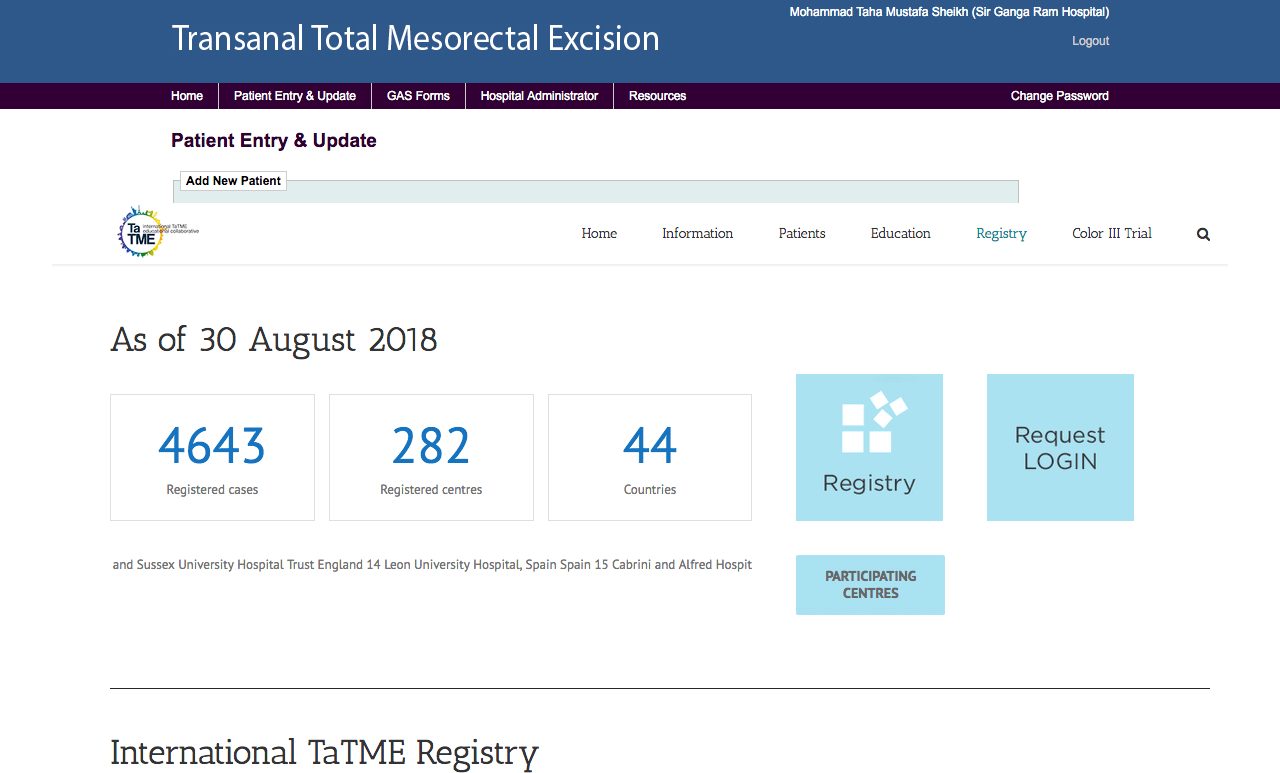This screenshot has width=1280, height=773.
Task: Click the Patient Entry & Update page heading
Action: [x=274, y=140]
